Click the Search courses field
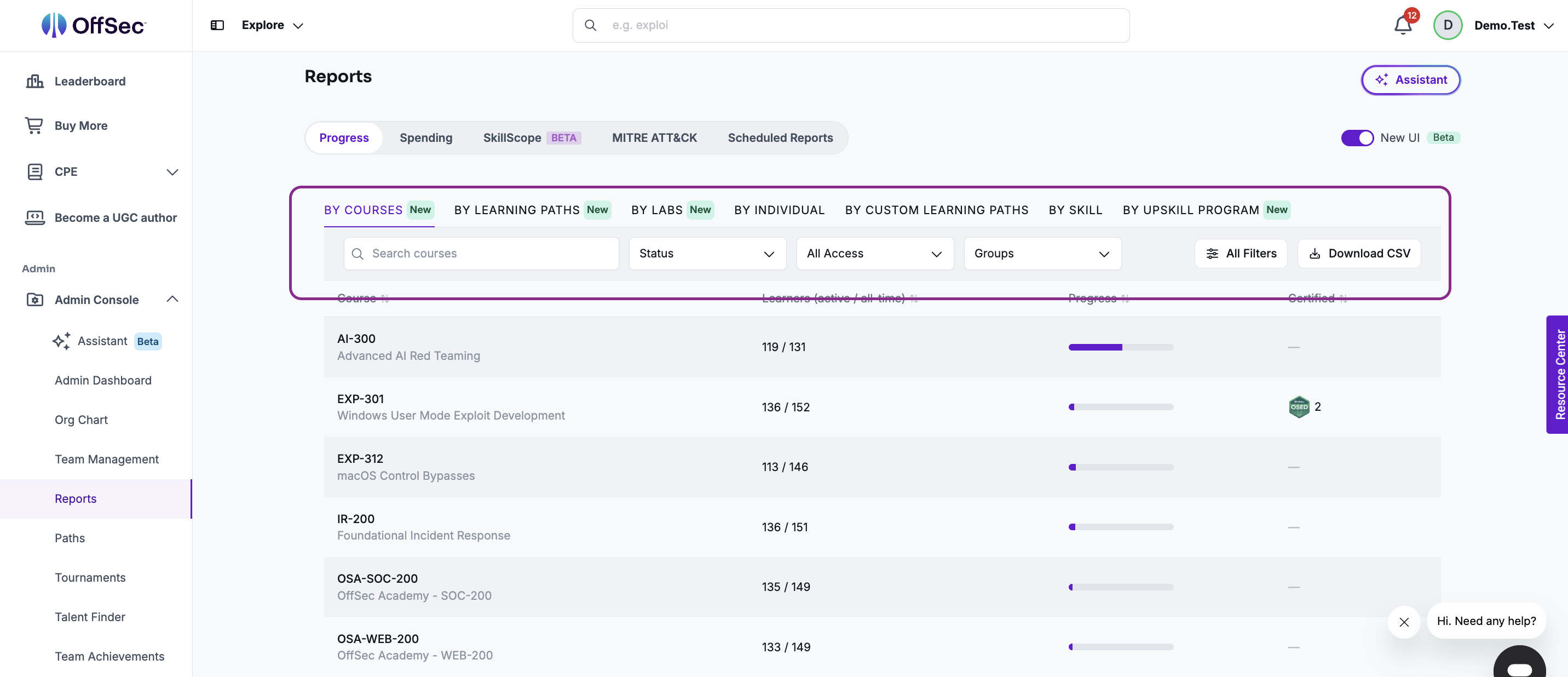1568x677 pixels. click(x=481, y=253)
